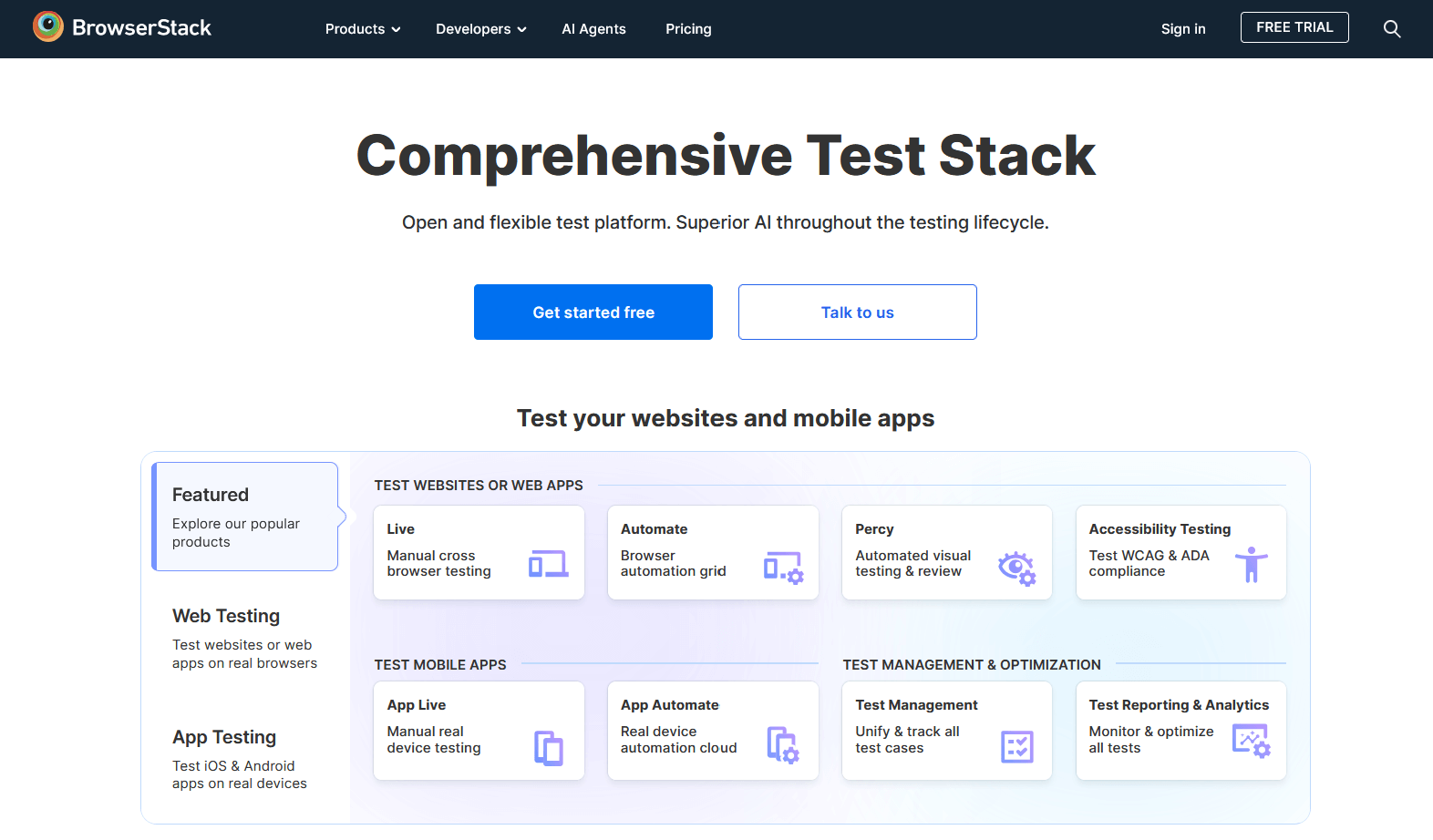Go to the Pricing page
Screen dimensions: 1433x840
click(x=688, y=29)
